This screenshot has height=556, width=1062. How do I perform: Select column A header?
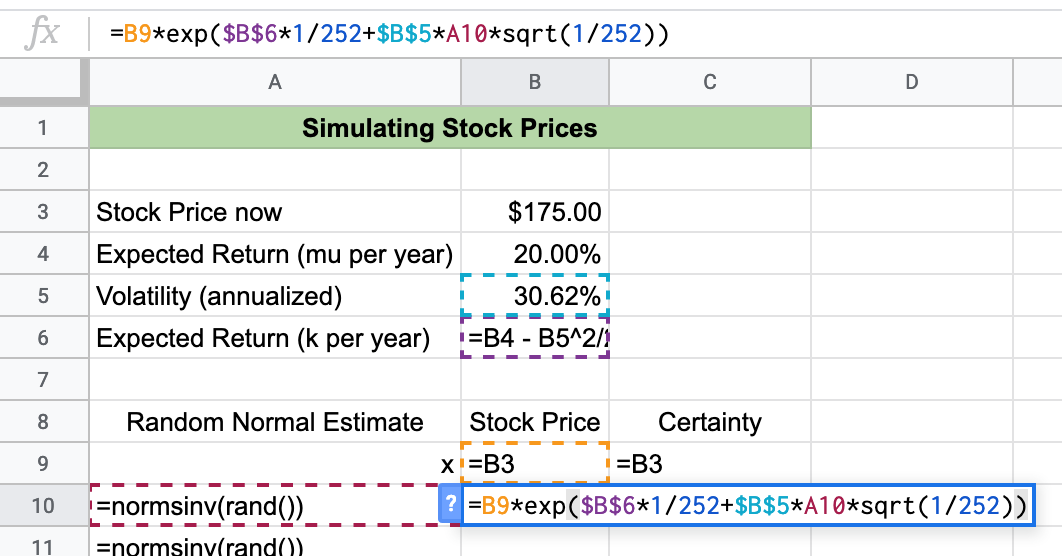(x=275, y=83)
